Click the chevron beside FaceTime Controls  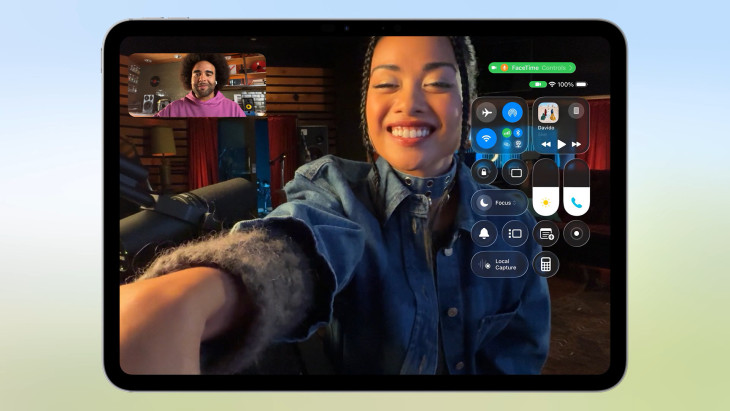(569, 68)
